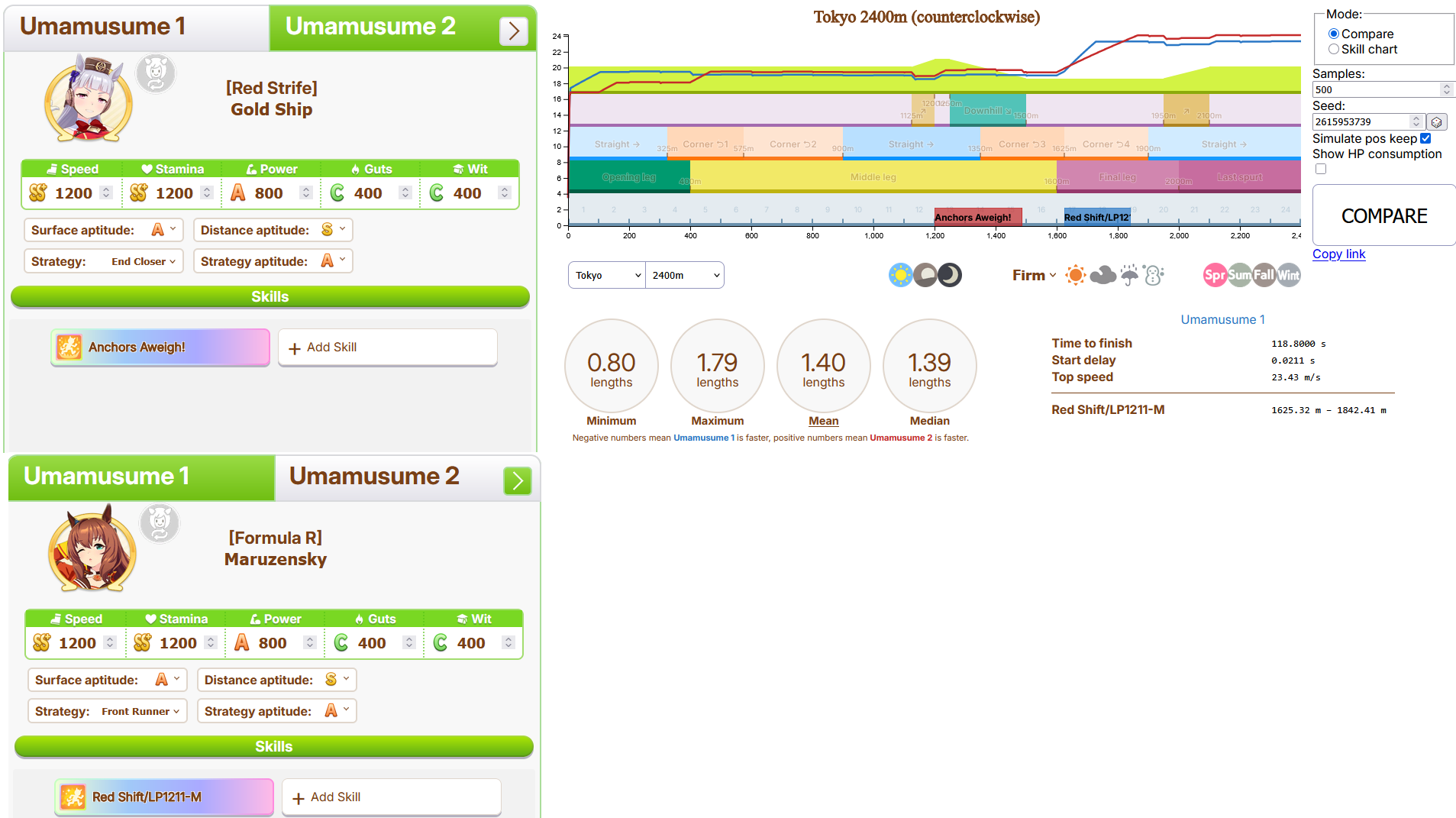Viewport: 1456px width, 818px height.
Task: Click Gold Ship's Power value field
Action: pos(269,193)
